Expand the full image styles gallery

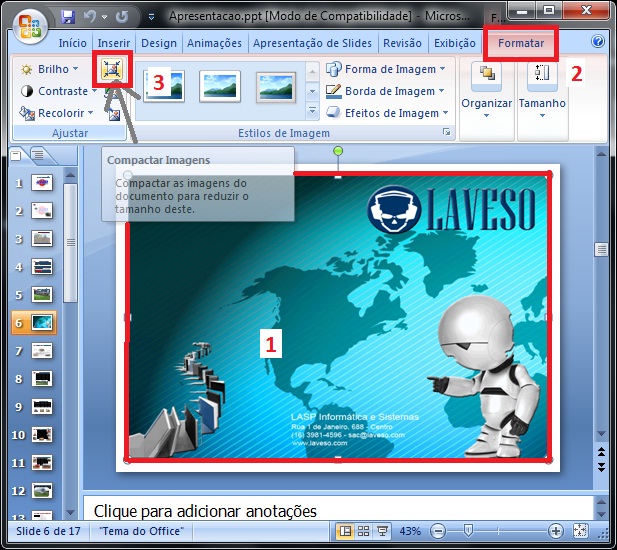pyautogui.click(x=312, y=111)
